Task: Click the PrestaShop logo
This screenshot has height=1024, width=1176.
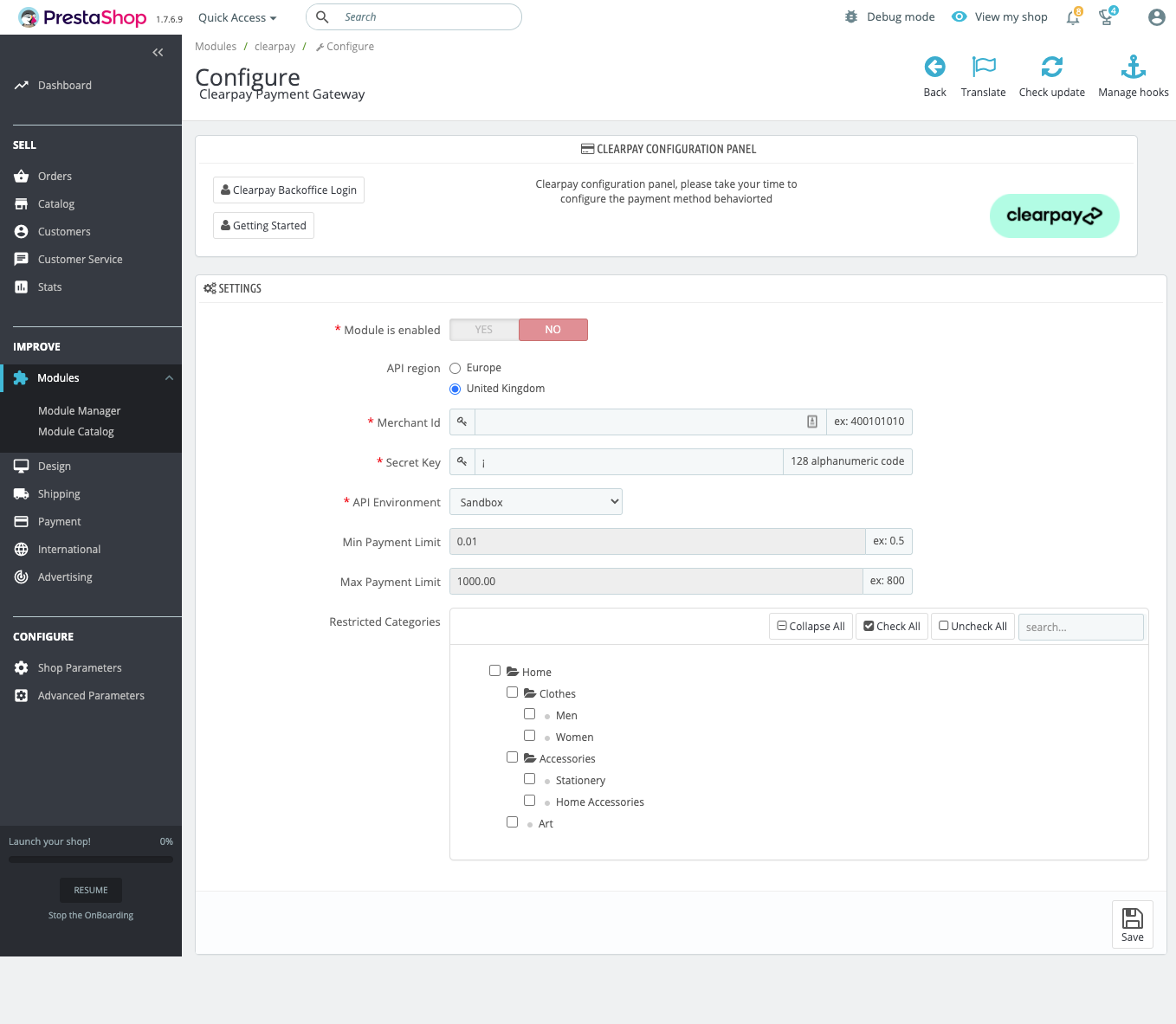Action: pos(82,17)
